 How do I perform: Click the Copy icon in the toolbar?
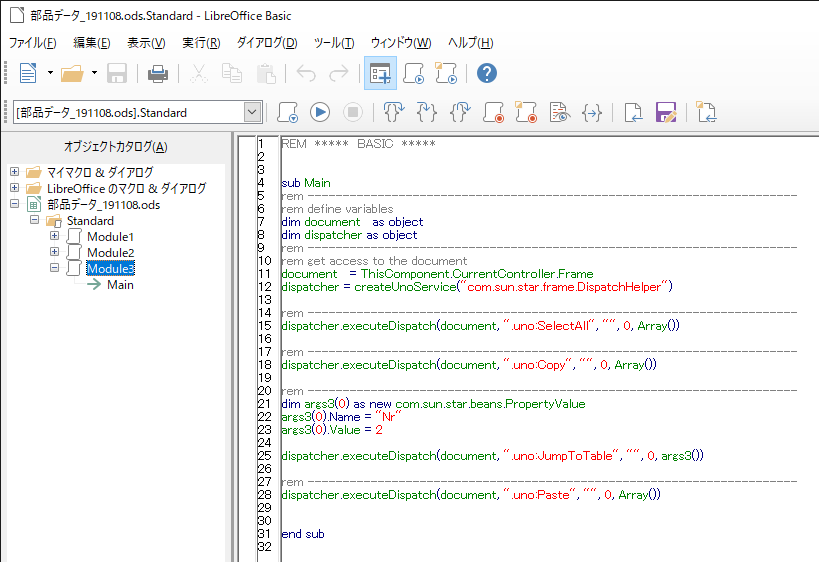click(231, 73)
